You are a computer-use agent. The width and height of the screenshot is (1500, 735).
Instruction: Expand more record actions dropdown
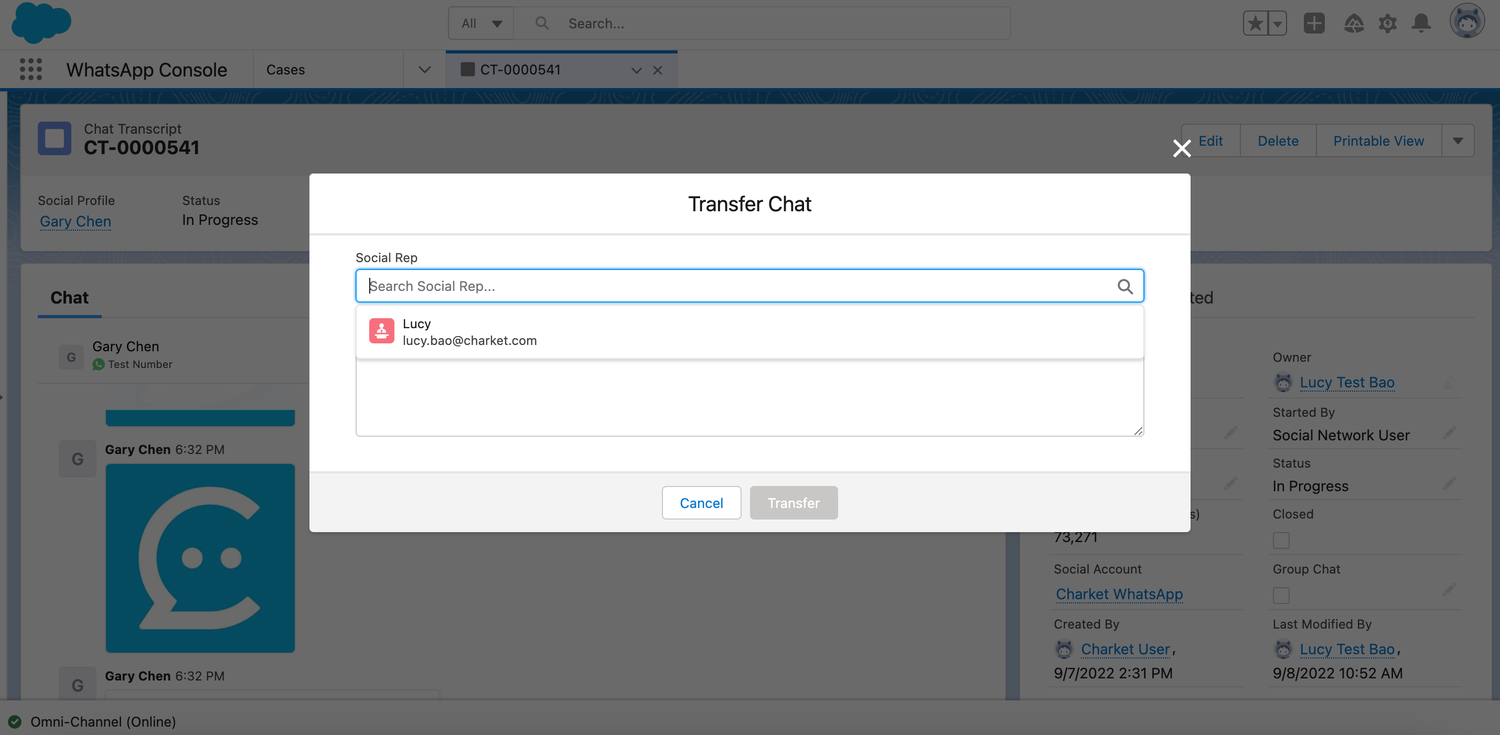point(1457,141)
